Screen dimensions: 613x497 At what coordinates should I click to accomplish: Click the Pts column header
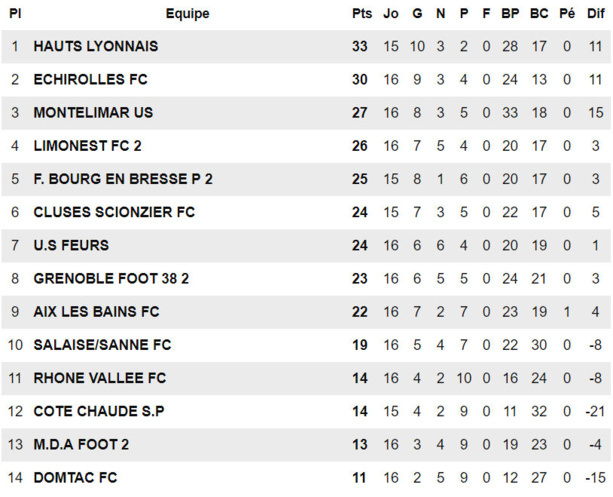point(361,13)
